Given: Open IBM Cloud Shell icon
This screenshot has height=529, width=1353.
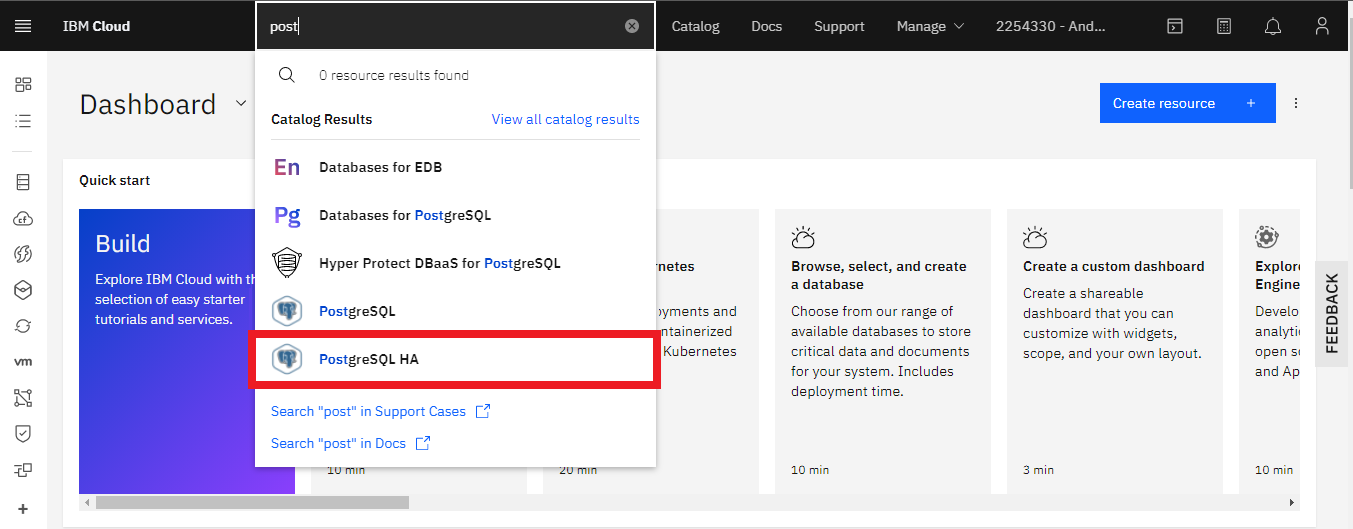Looking at the screenshot, I should coord(1176,26).
